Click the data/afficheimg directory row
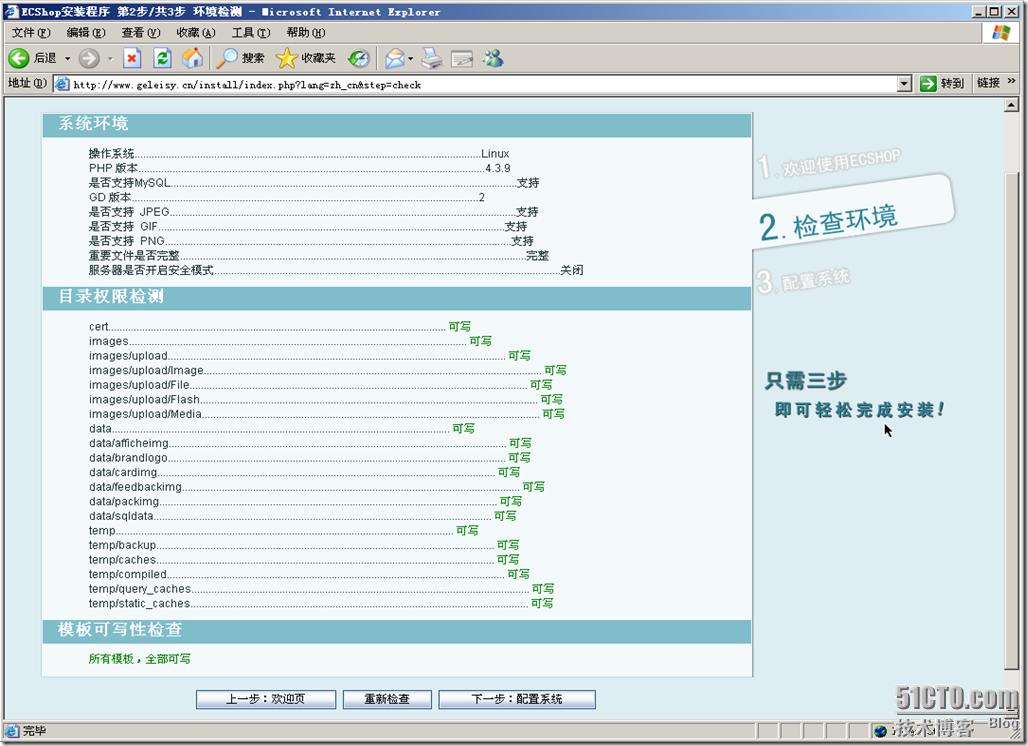Screen dimensions: 1028x746 [x=310, y=443]
